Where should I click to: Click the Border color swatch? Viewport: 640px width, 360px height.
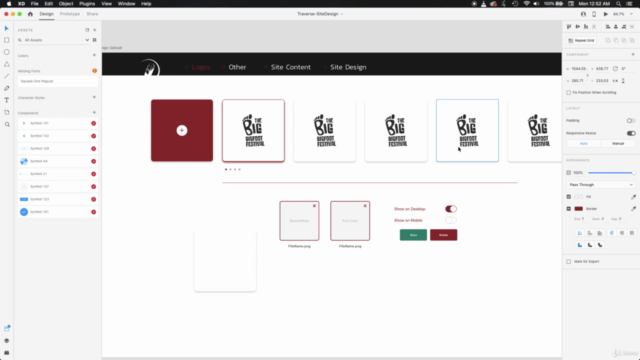578,209
